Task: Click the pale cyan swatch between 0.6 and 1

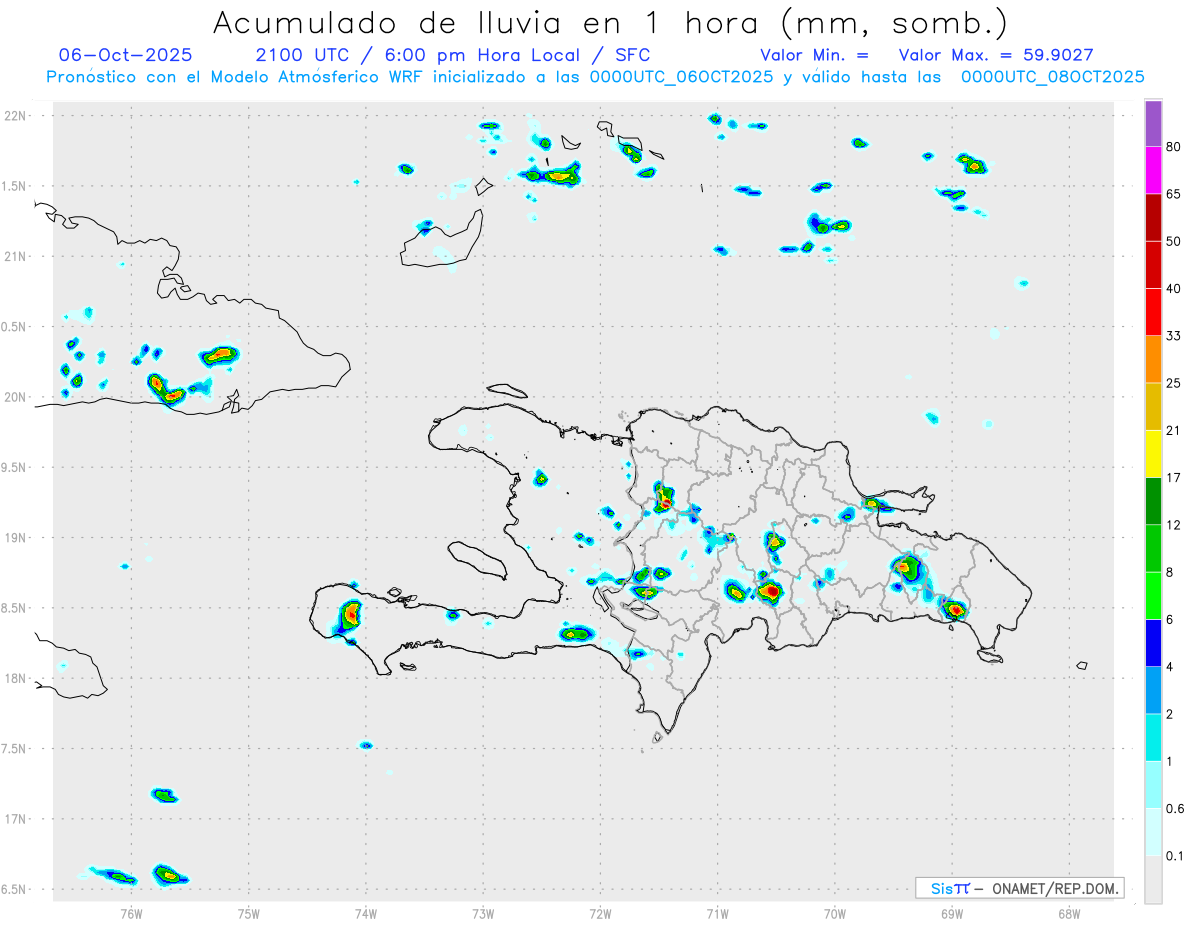Action: tap(1153, 784)
